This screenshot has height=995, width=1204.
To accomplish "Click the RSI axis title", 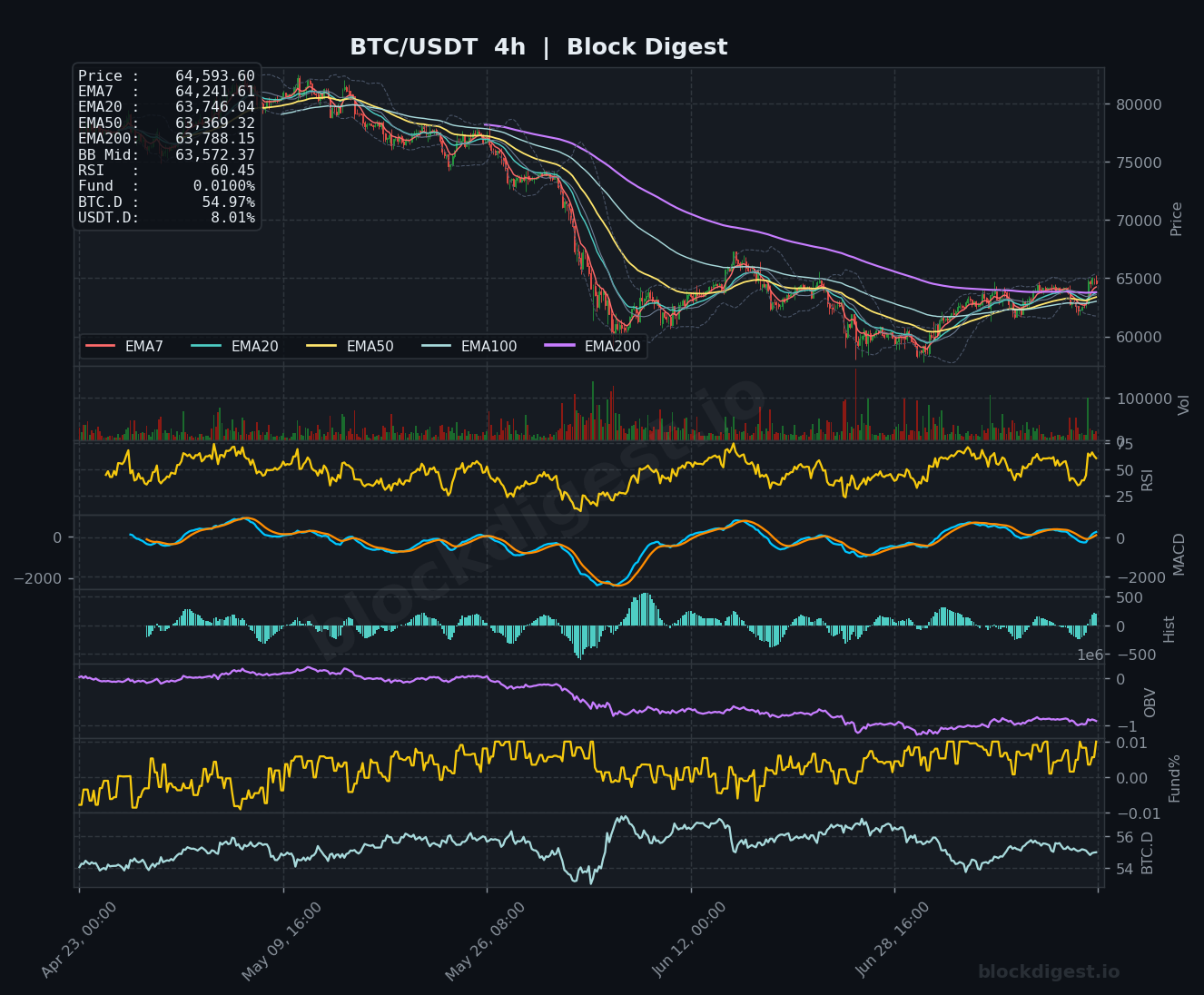I will [1147, 480].
